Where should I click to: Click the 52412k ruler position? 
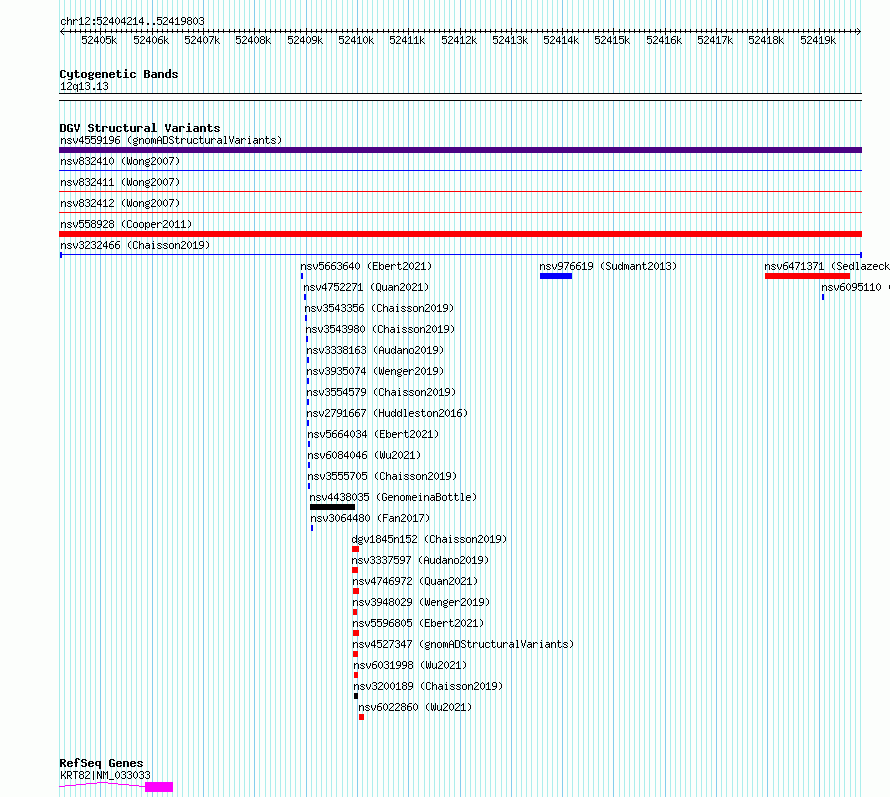point(459,40)
